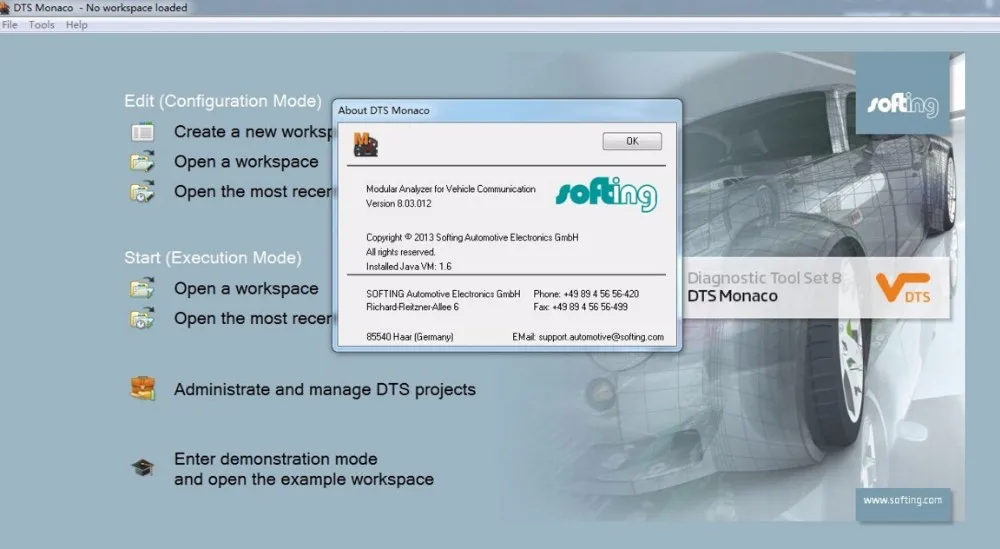
Task: Open the File menu
Action: pyautogui.click(x=10, y=25)
